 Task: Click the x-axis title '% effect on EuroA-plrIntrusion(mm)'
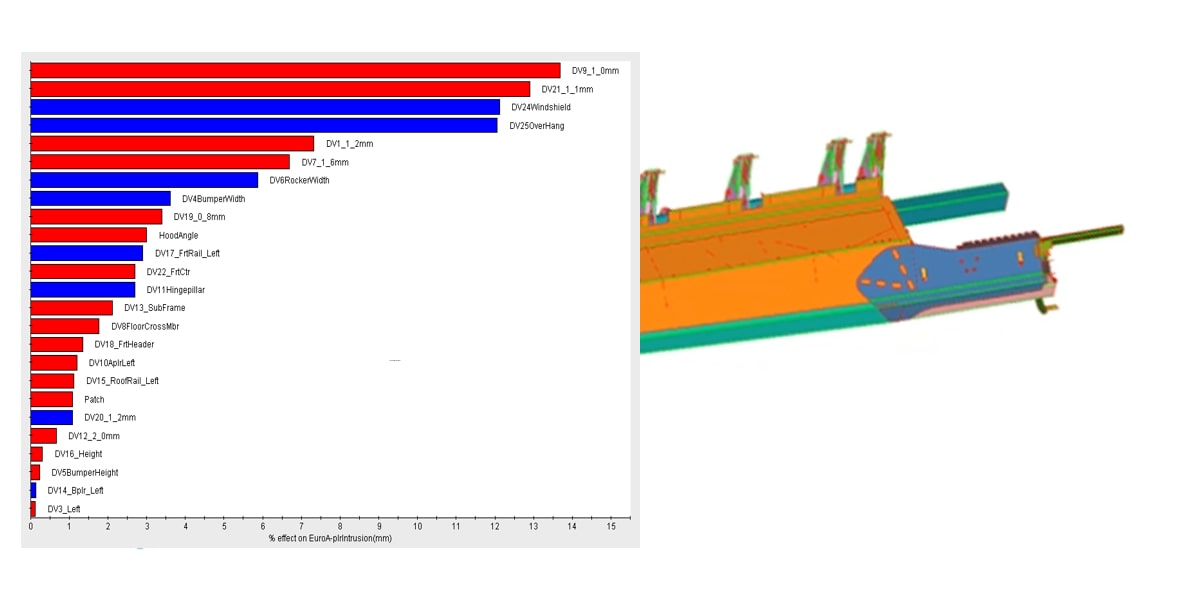330,539
